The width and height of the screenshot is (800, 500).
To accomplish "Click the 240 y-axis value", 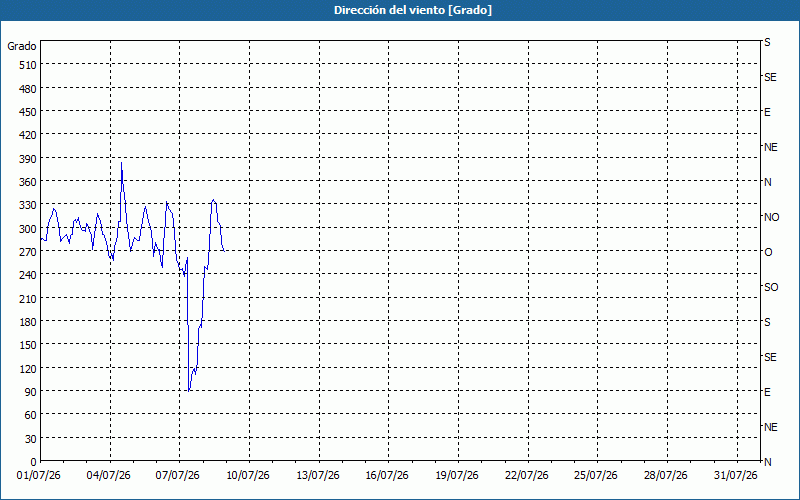I will click(x=28, y=275).
